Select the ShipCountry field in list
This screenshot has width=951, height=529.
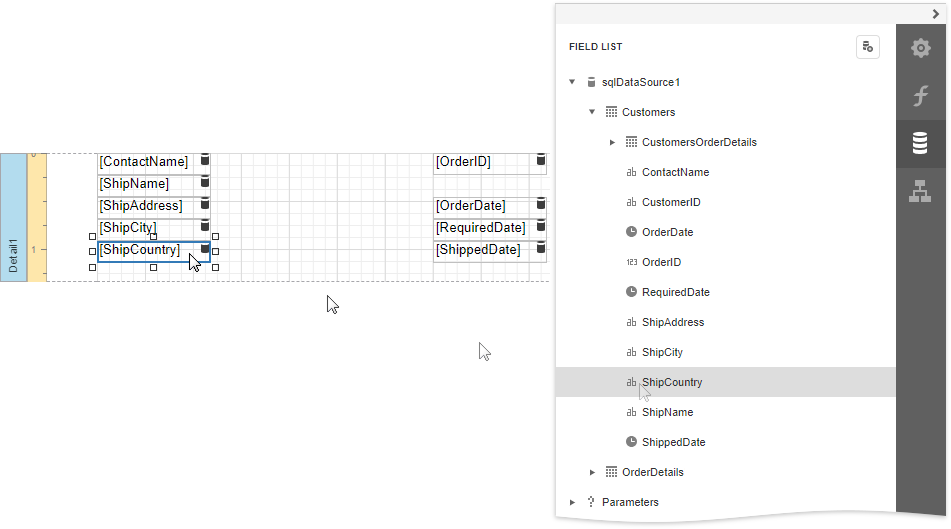click(672, 382)
